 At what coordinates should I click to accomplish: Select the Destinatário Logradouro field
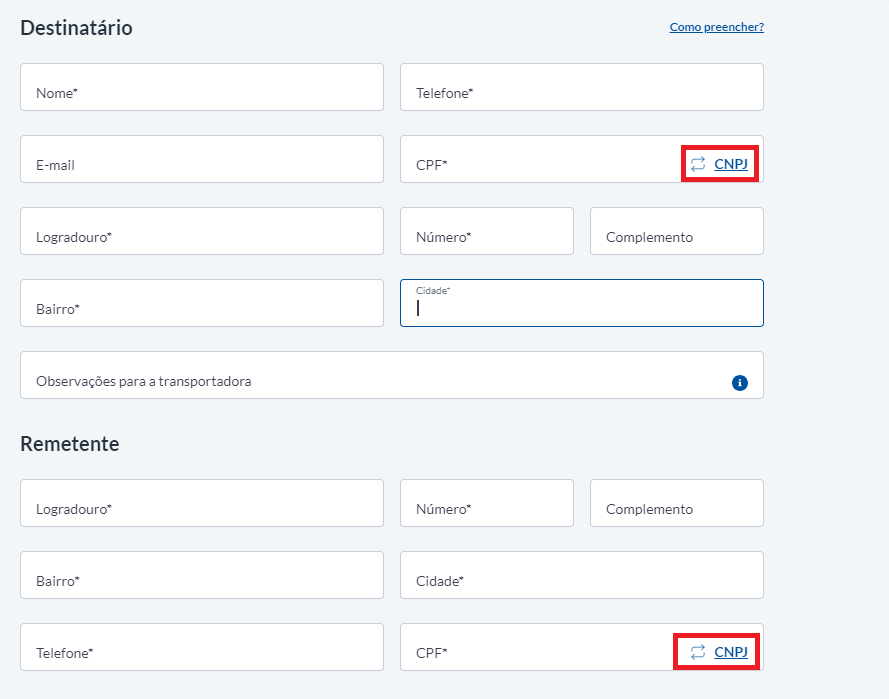(202, 231)
